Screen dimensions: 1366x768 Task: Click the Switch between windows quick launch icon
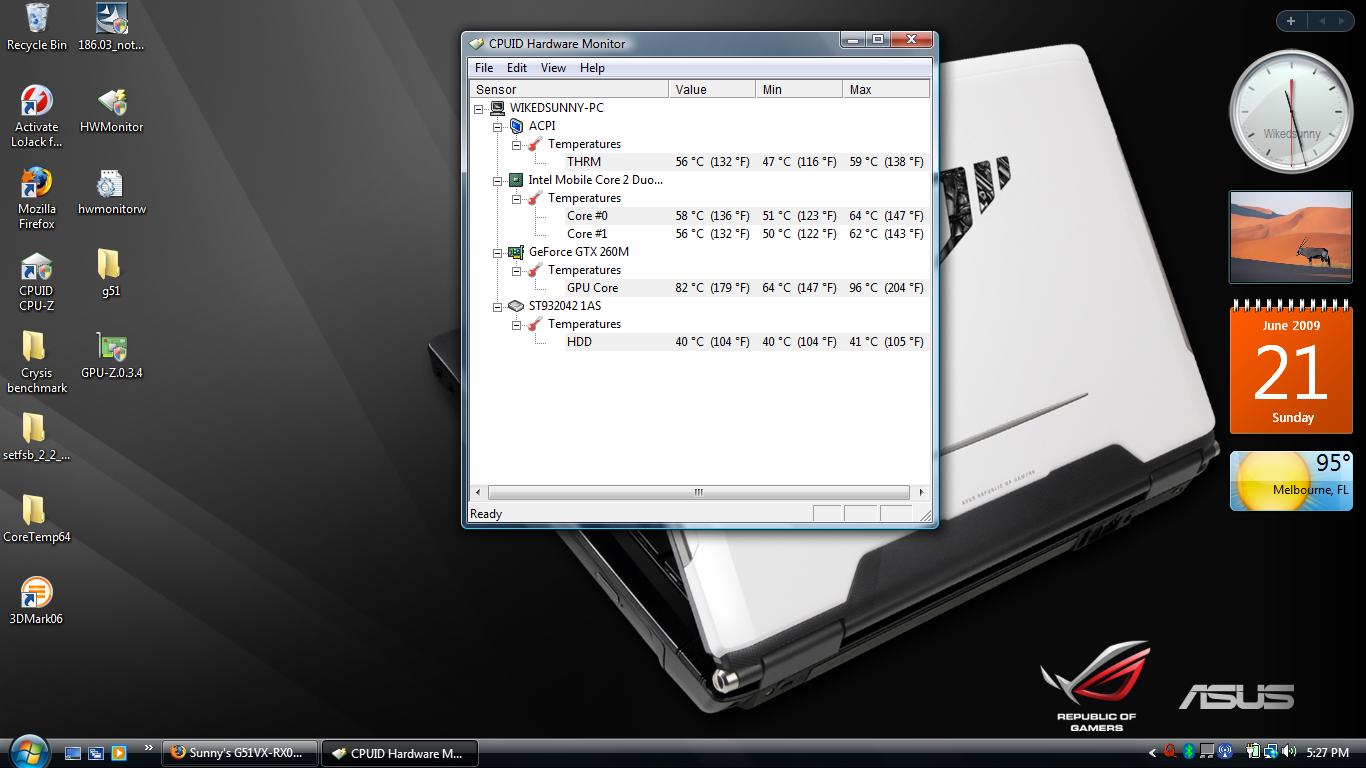coord(96,753)
